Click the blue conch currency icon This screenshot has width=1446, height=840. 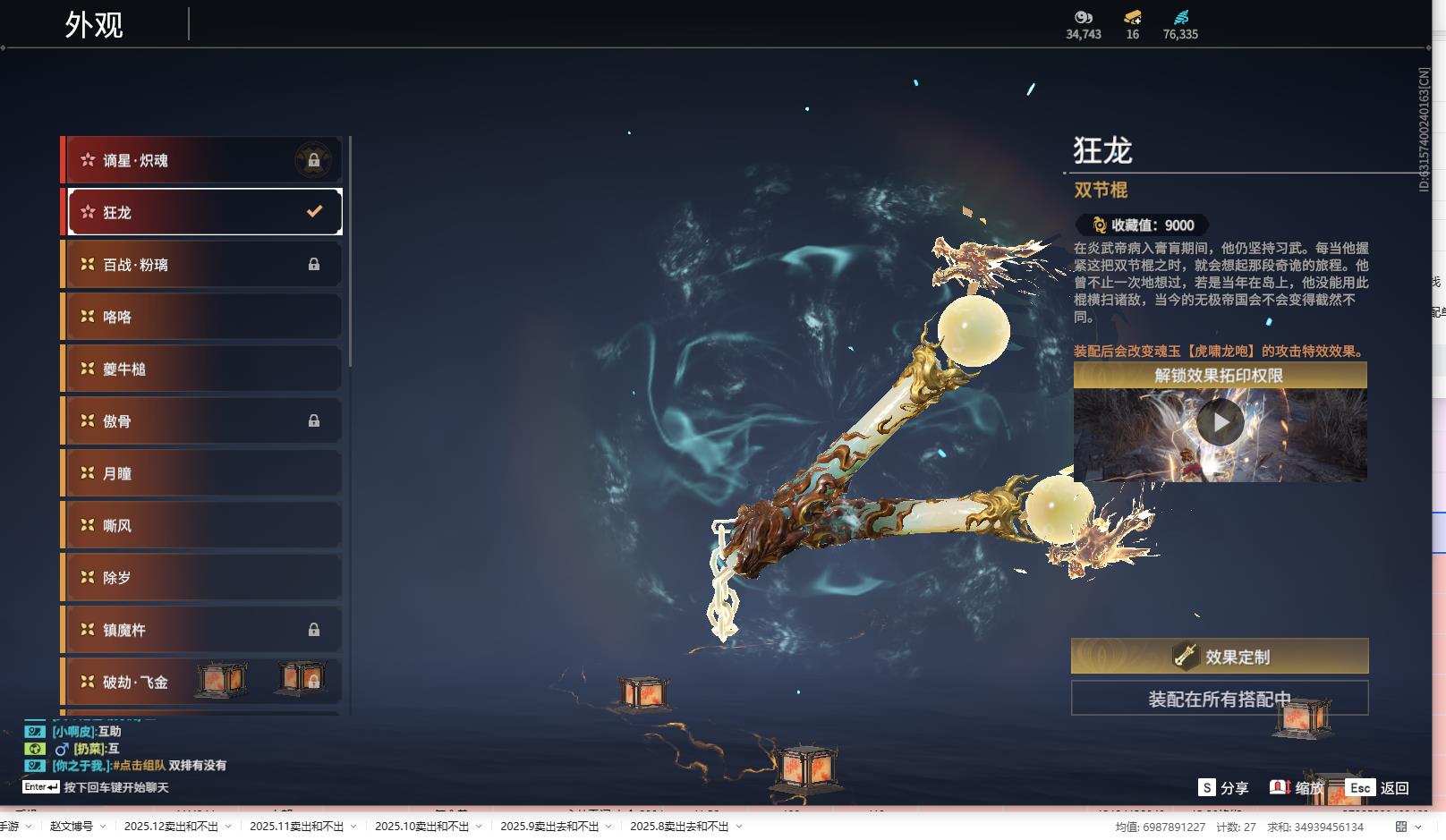(x=1180, y=17)
